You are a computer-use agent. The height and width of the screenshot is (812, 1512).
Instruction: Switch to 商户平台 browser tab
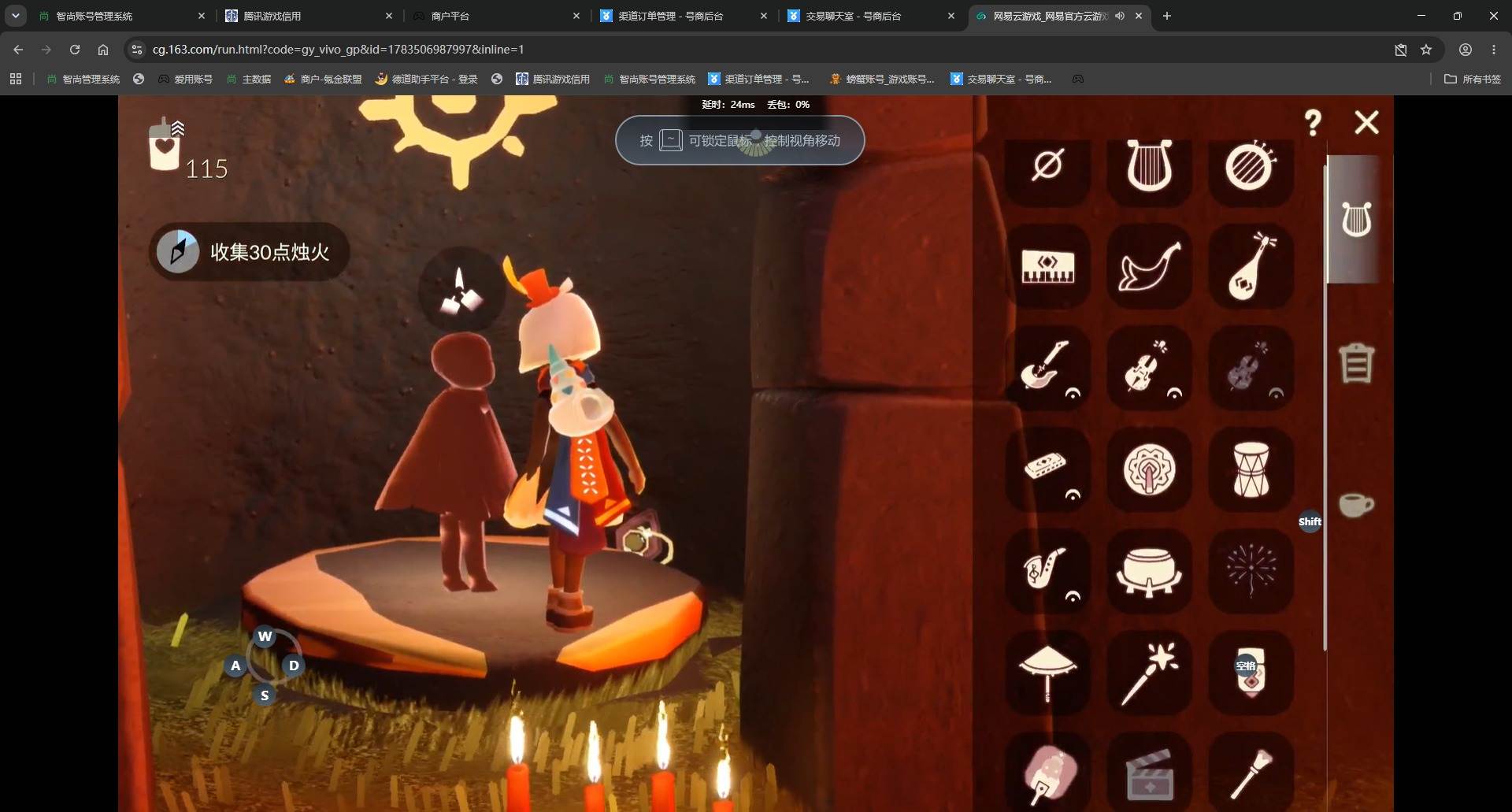[496, 16]
